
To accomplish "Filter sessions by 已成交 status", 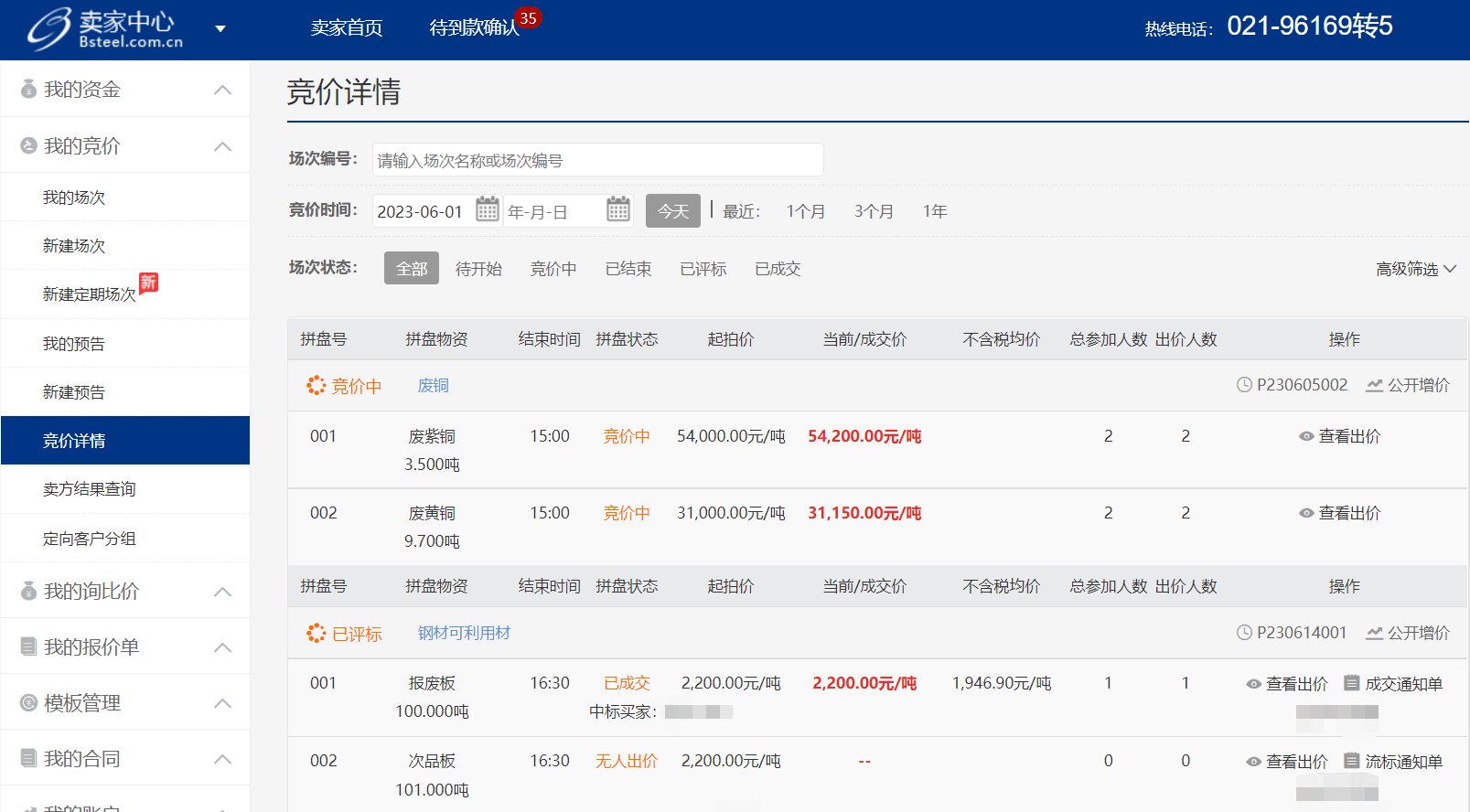I will pyautogui.click(x=778, y=269).
